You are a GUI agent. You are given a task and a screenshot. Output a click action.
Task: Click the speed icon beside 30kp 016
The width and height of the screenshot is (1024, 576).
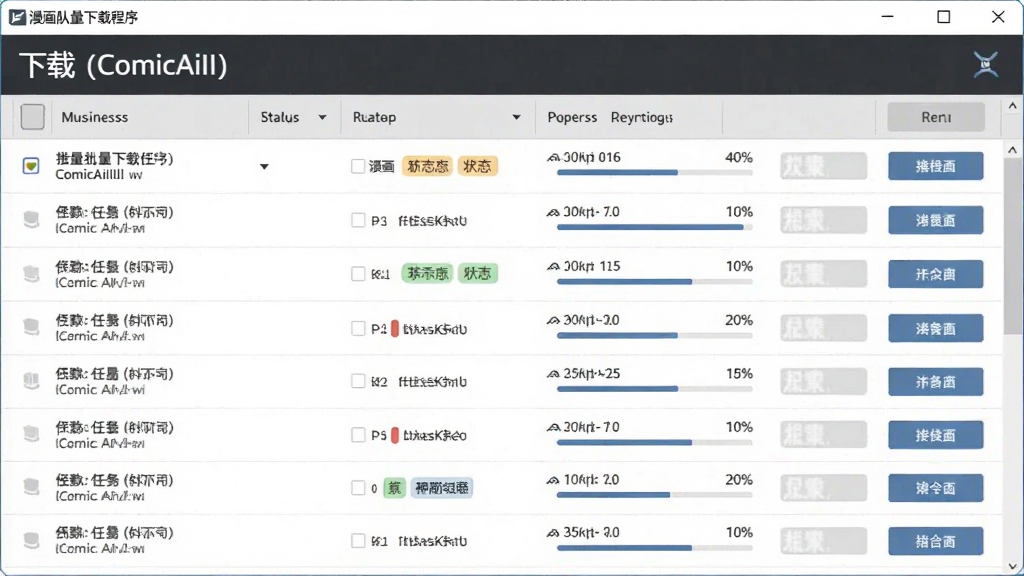pyautogui.click(x=554, y=157)
